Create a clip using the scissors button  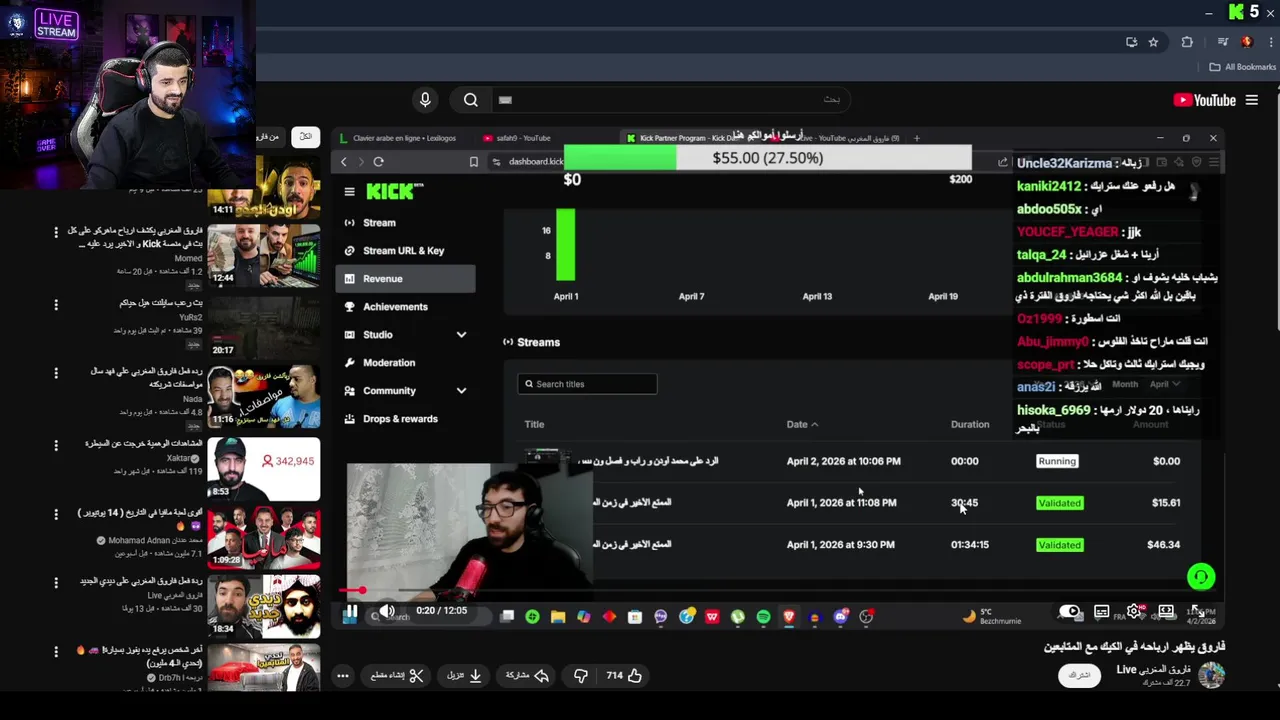coord(397,676)
